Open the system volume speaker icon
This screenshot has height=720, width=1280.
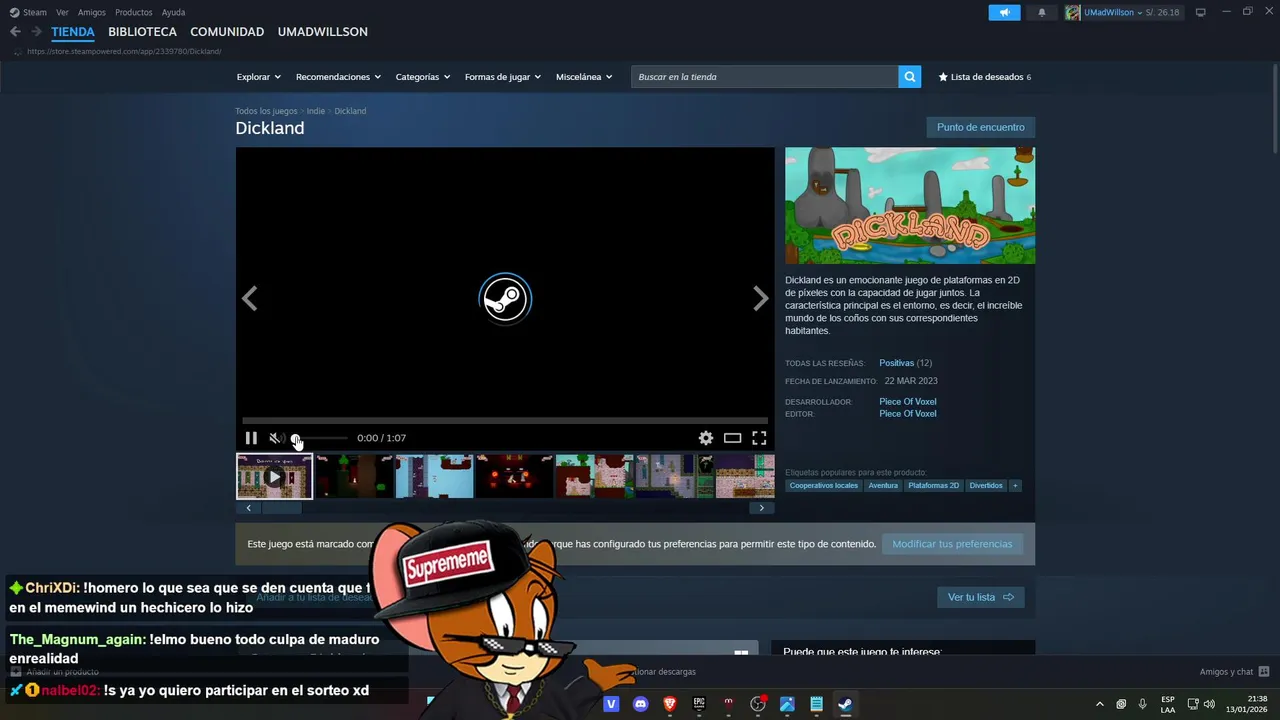coord(1209,704)
